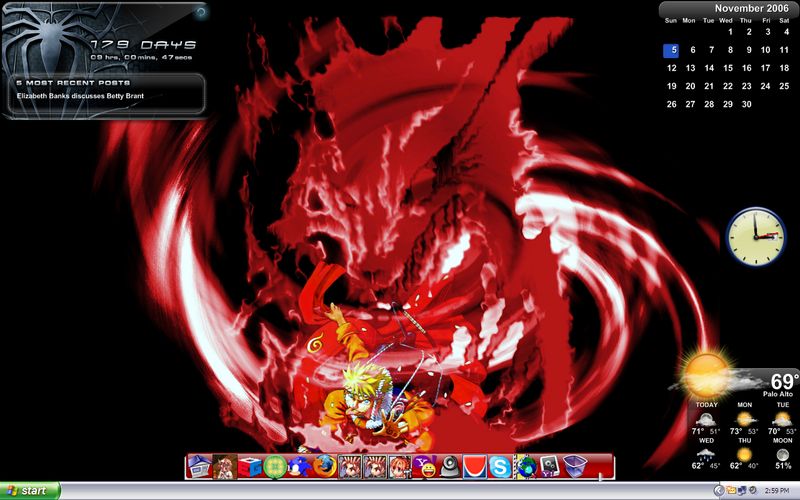Viewport: 800px width, 500px height.
Task: Click the large sun icon on weather widget
Action: [706, 376]
